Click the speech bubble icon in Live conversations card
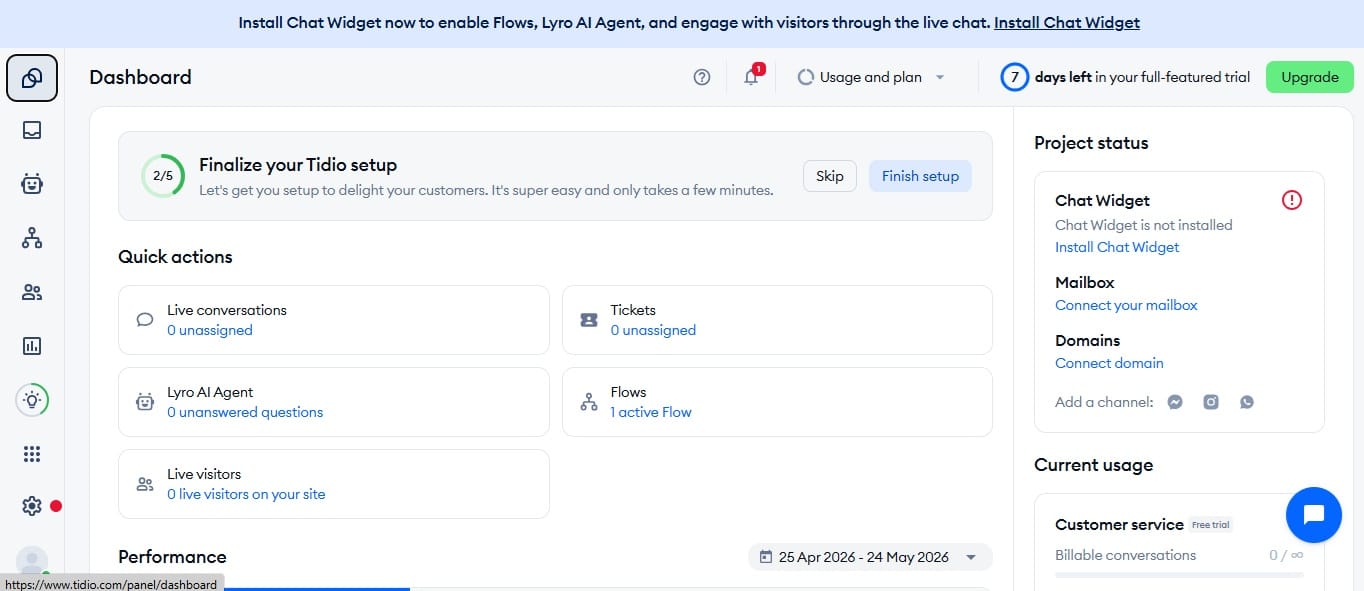Screen dimensions: 1364x591 pos(145,320)
